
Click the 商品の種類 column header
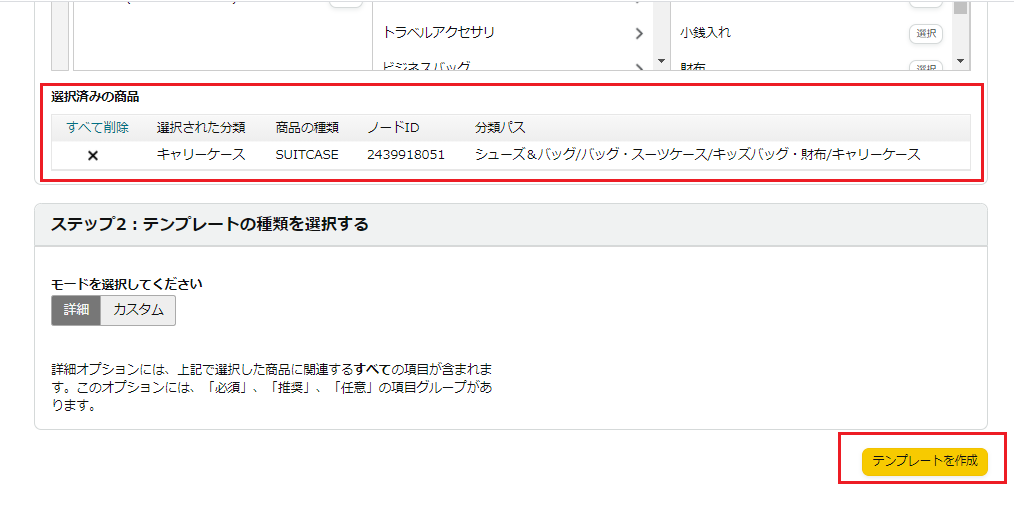tap(307, 127)
